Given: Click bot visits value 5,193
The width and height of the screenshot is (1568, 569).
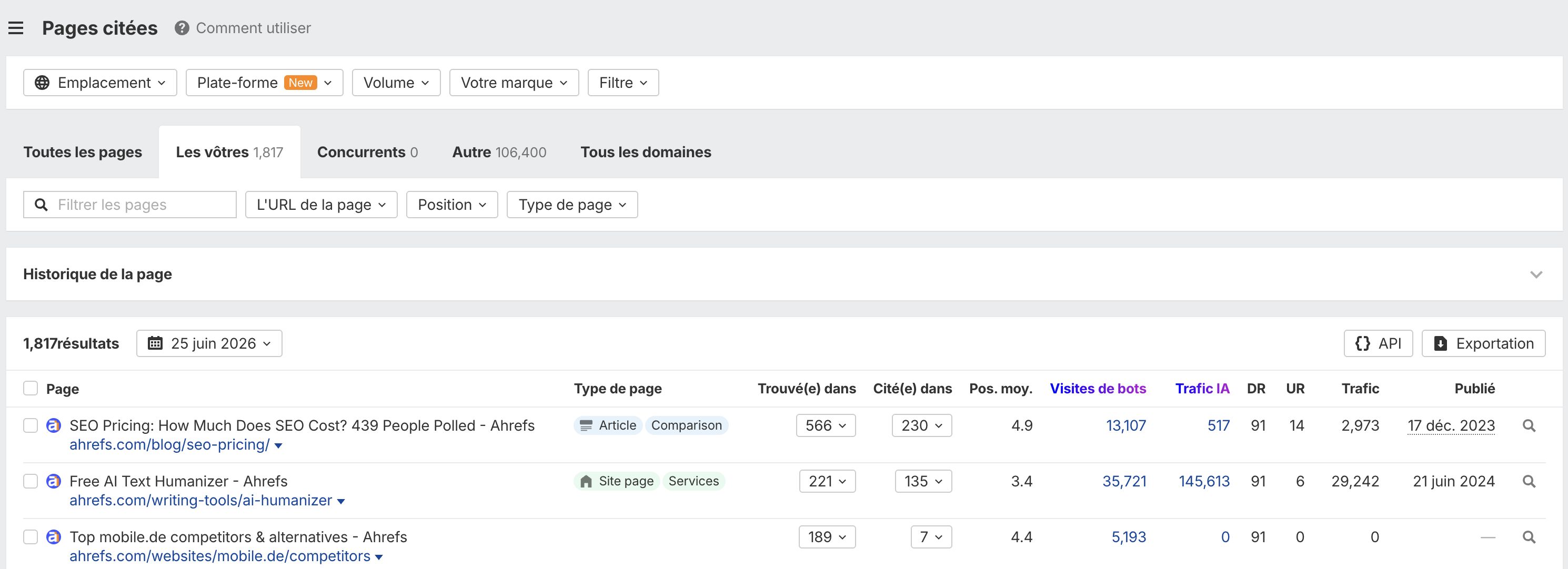Looking at the screenshot, I should pyautogui.click(x=1129, y=537).
